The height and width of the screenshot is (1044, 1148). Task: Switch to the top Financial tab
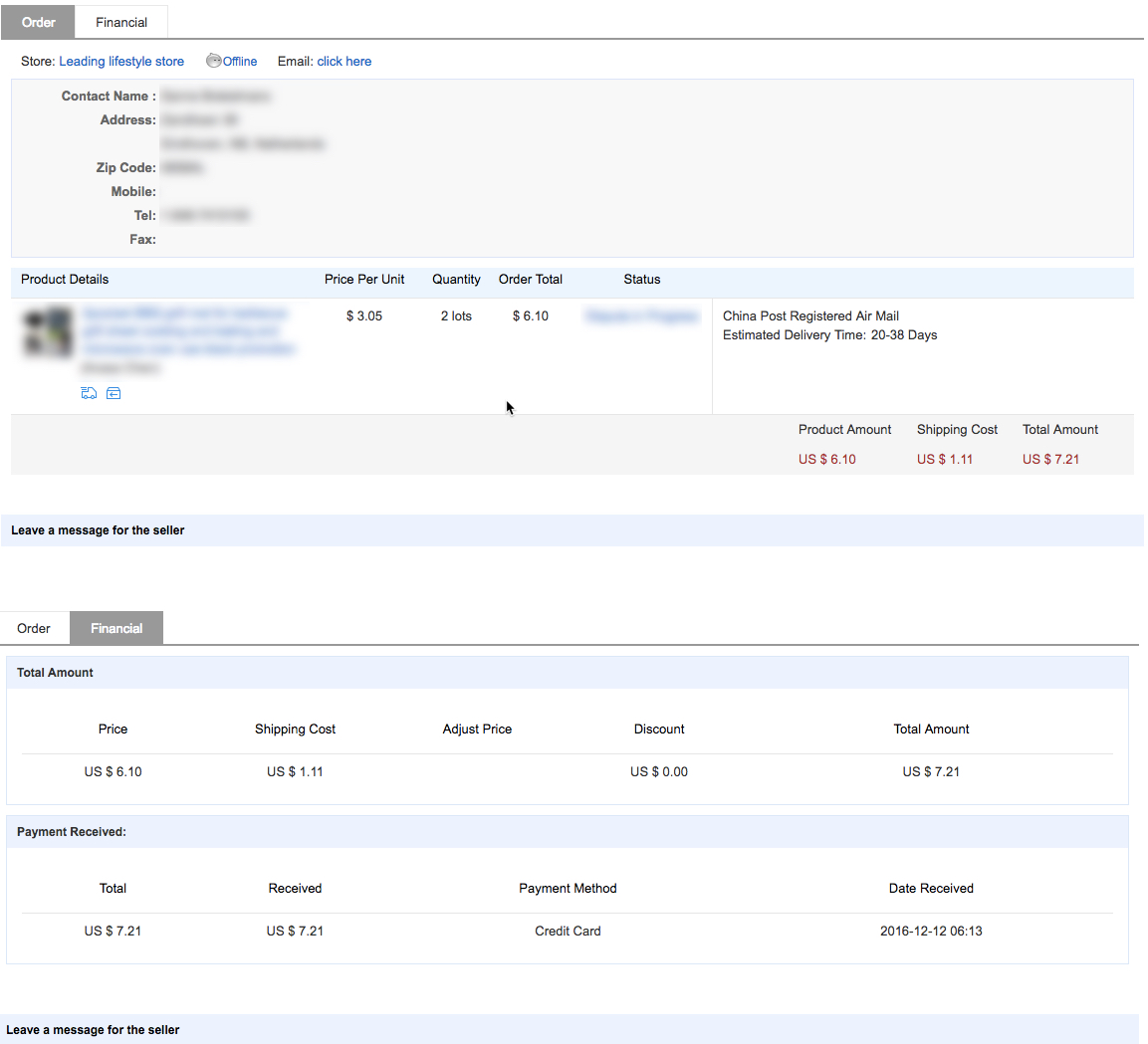point(121,22)
